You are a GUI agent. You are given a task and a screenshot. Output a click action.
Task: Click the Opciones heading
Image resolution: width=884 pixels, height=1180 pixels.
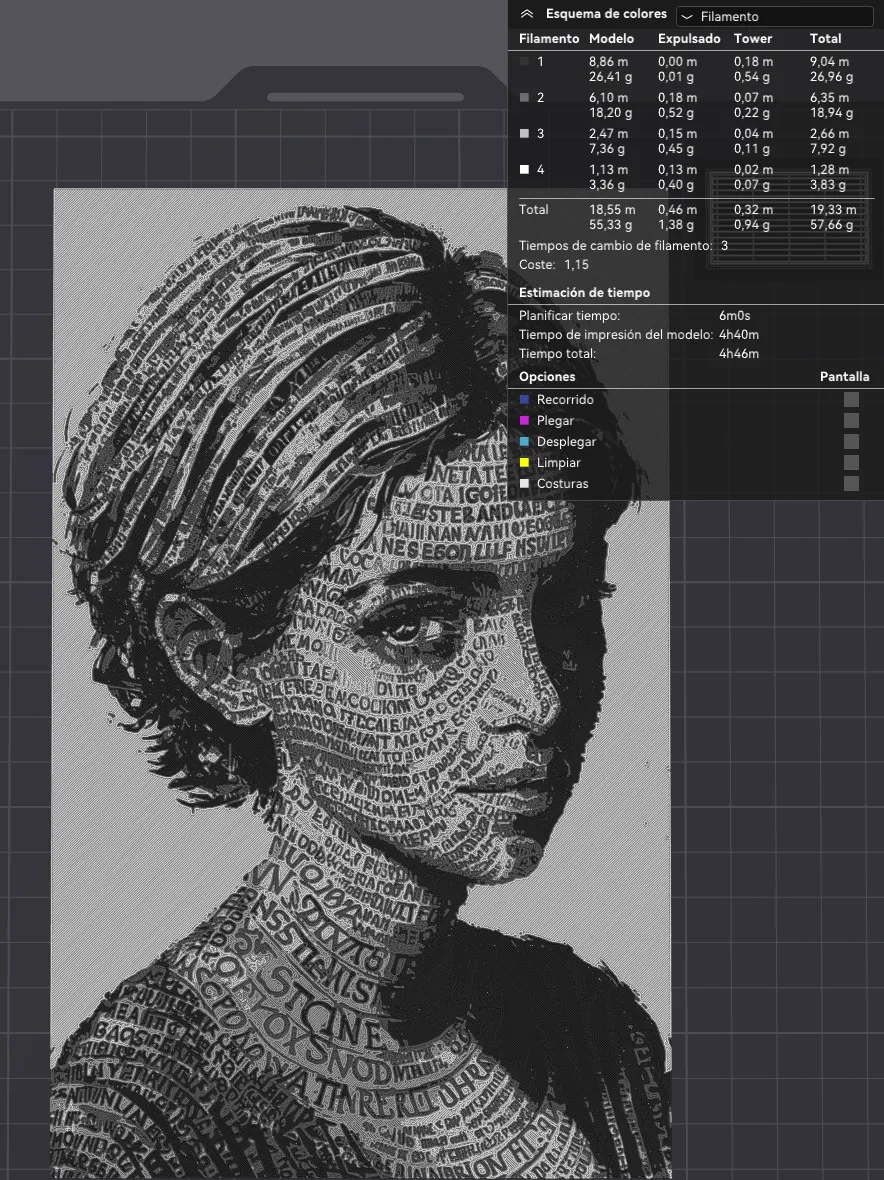547,377
